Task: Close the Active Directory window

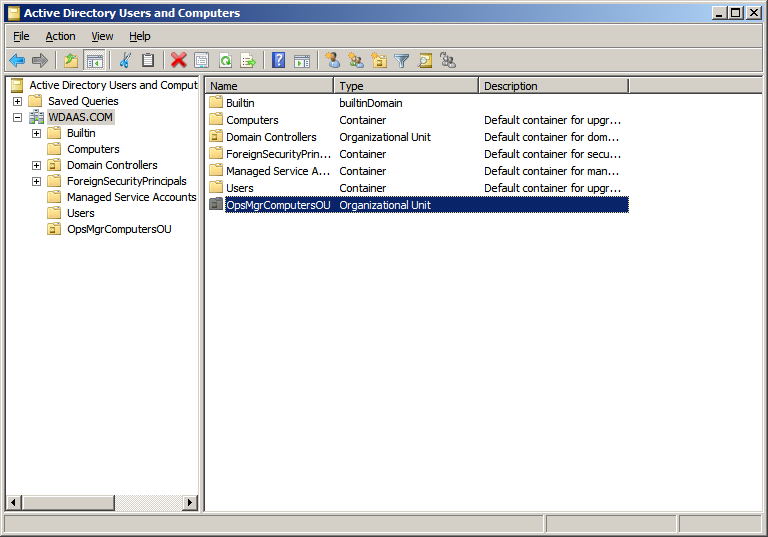Action: pyautogui.click(x=753, y=13)
